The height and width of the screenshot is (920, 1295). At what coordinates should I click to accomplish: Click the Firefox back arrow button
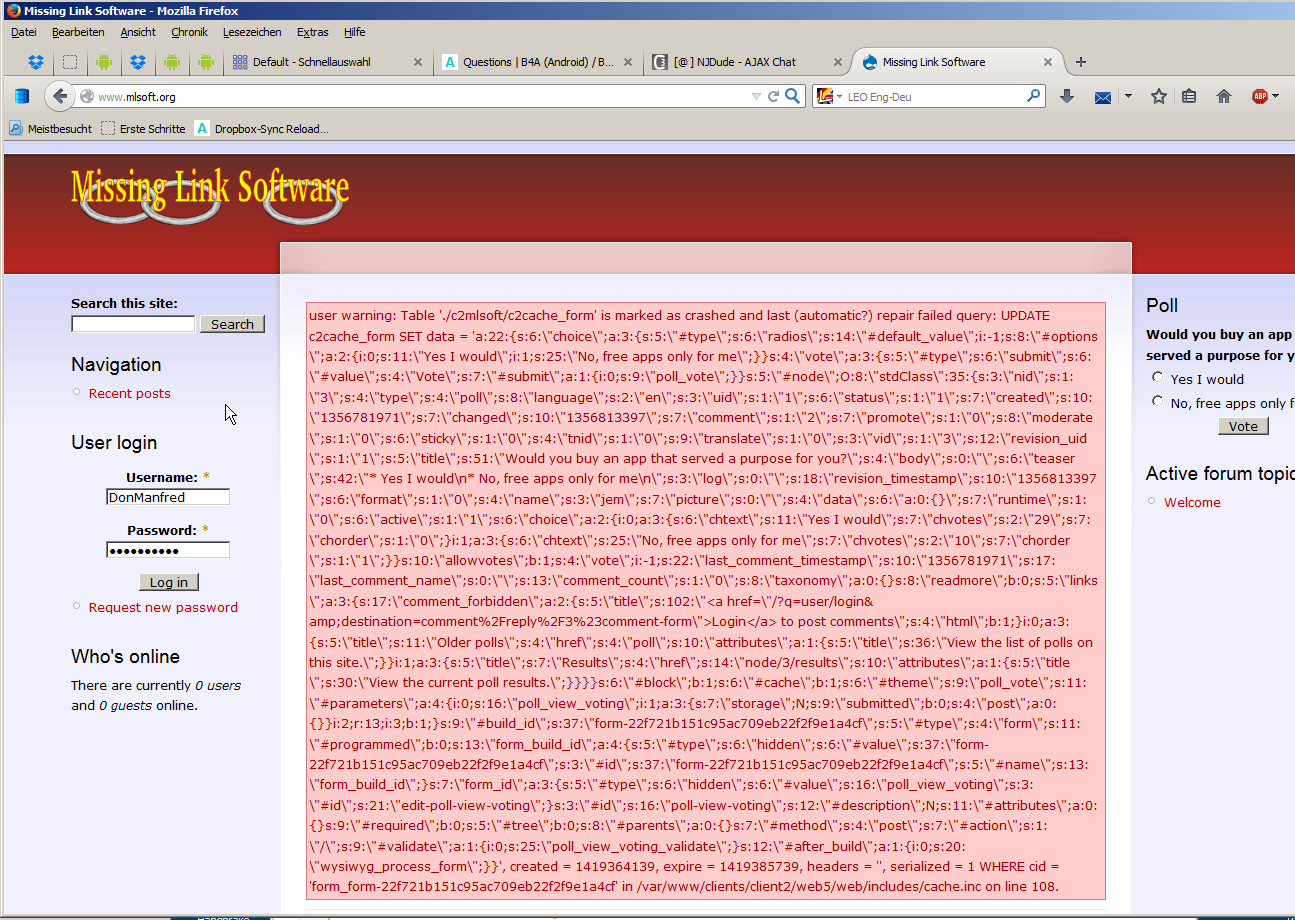click(60, 96)
